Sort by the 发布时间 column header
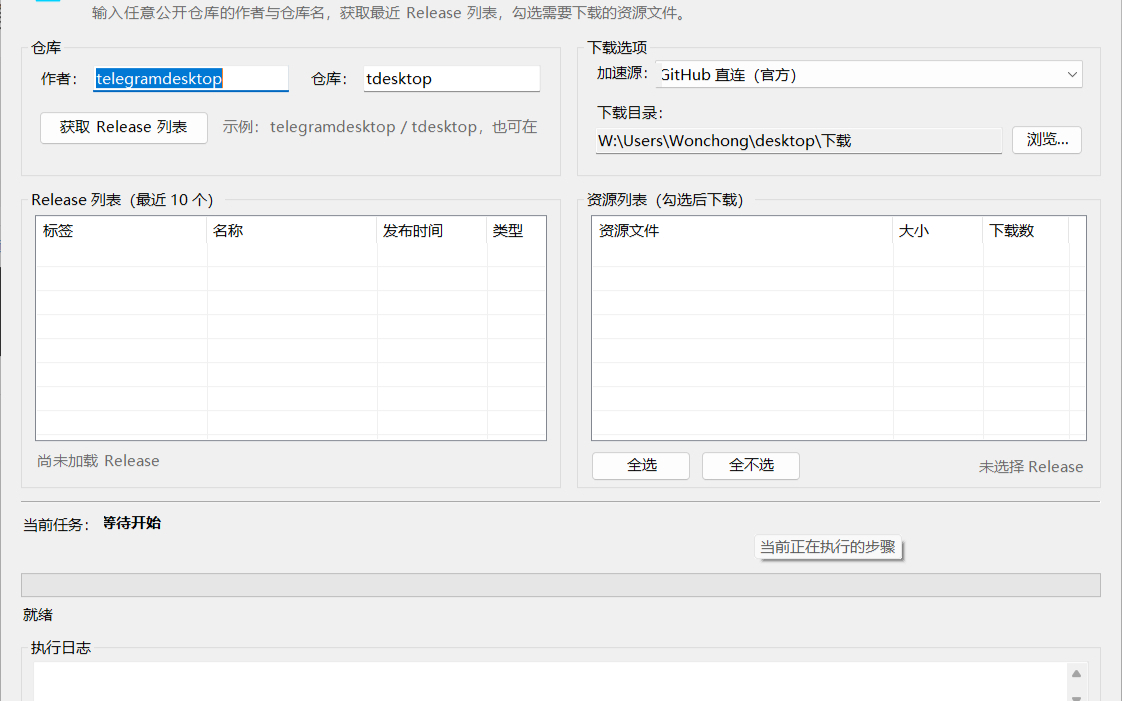The width and height of the screenshot is (1122, 701). point(431,231)
